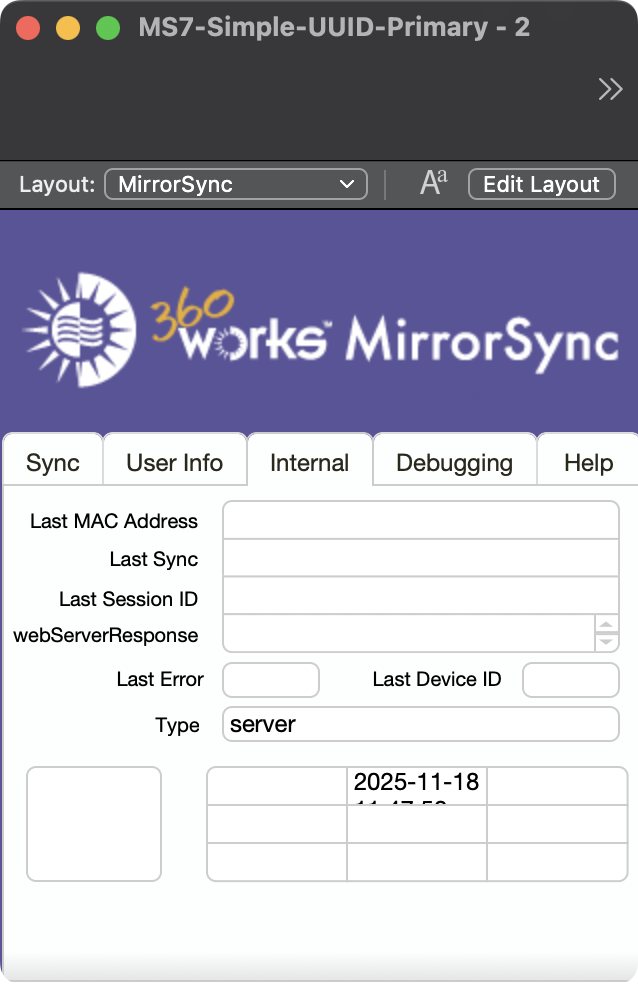638x984 pixels.
Task: Select the 2025-11-18 timestamp cell
Action: pyautogui.click(x=416, y=786)
